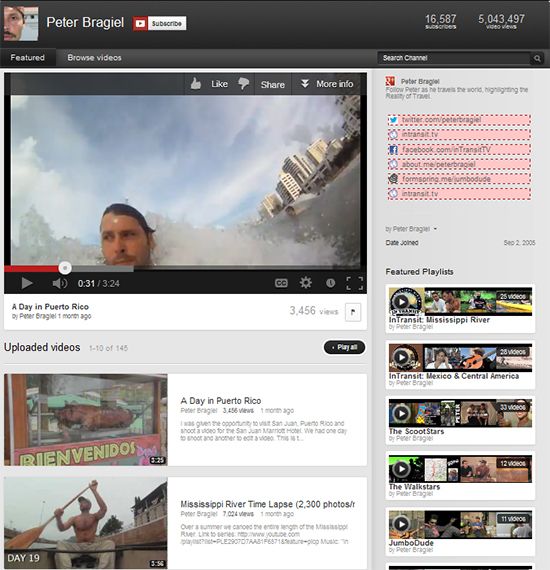
Task: Expand the More info panel
Action: click(x=327, y=84)
